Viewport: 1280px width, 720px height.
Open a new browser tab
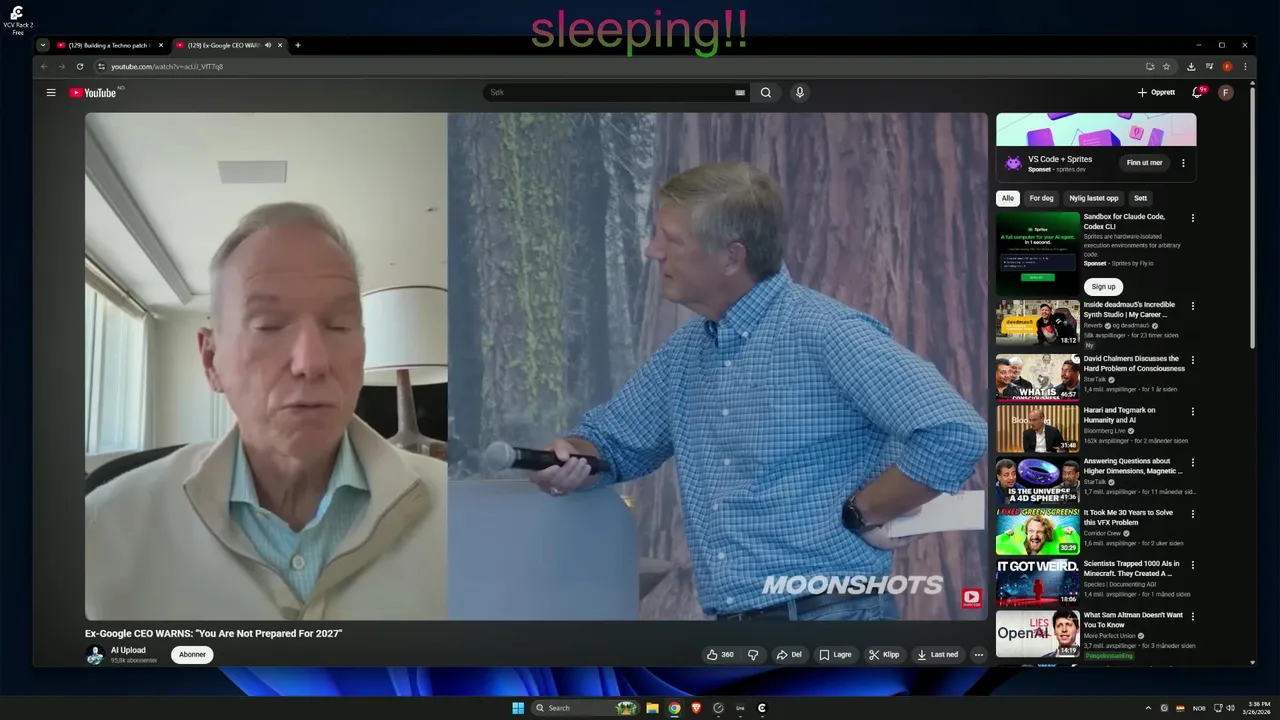point(297,45)
